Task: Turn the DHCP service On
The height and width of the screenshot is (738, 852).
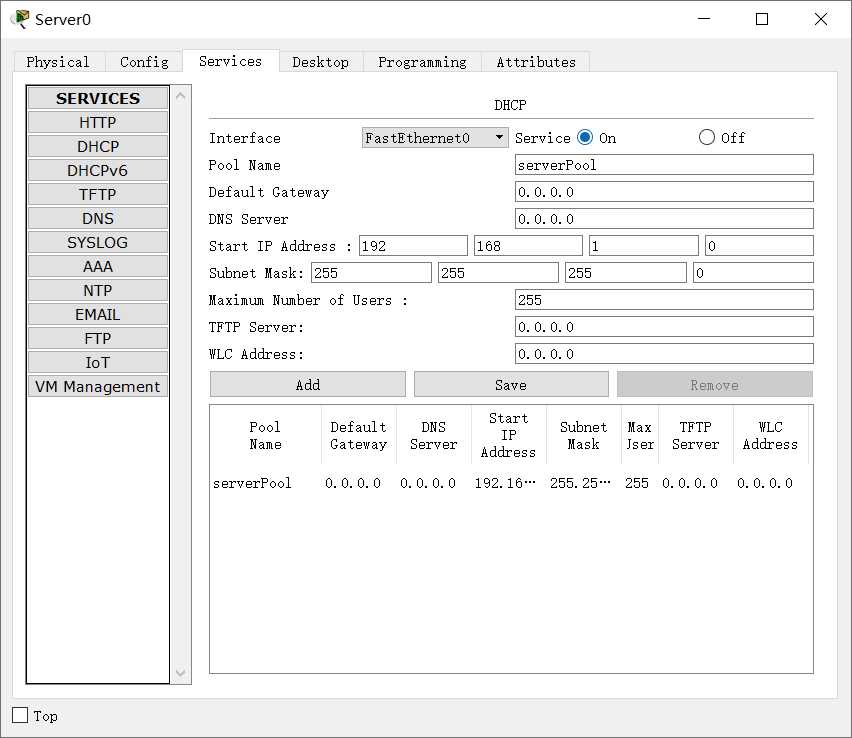Action: pos(585,138)
